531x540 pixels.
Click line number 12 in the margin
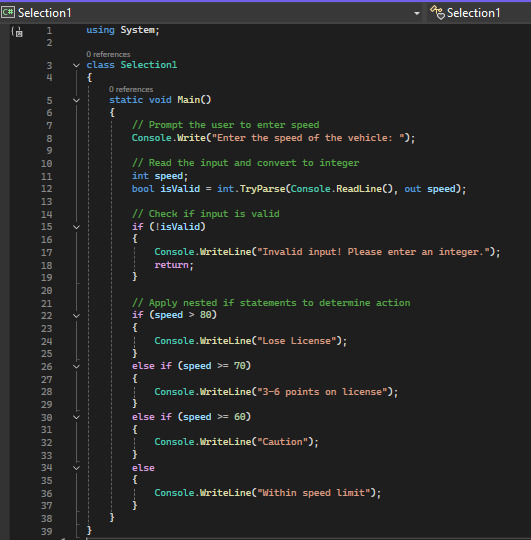[46, 189]
